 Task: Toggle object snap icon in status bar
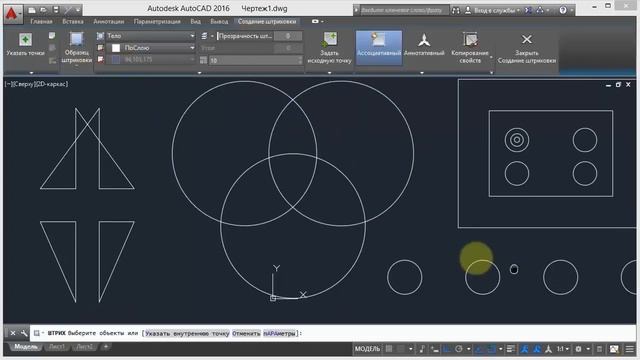pos(492,349)
